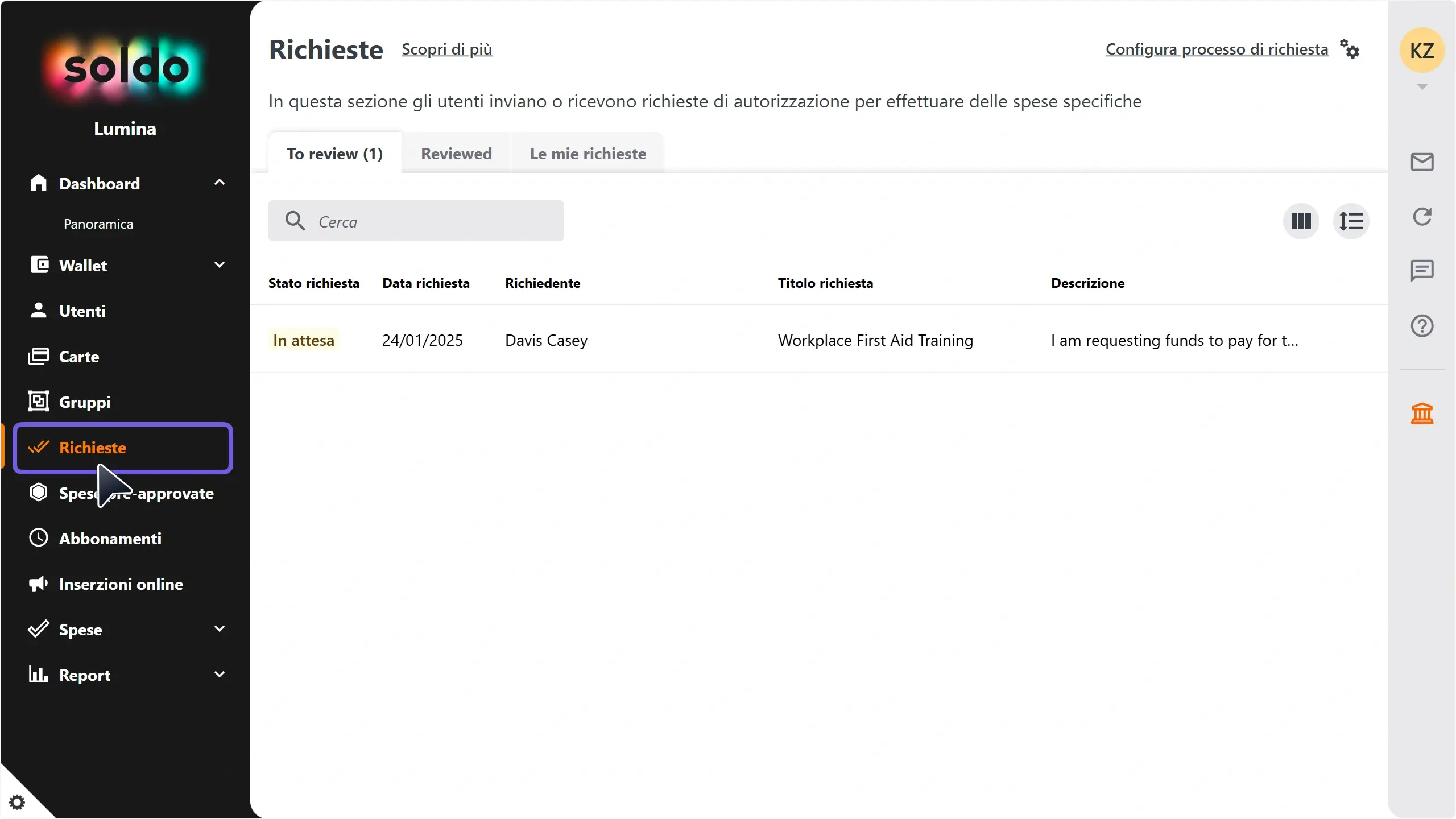
Task: Open the mail envelope icon
Action: pyautogui.click(x=1422, y=162)
